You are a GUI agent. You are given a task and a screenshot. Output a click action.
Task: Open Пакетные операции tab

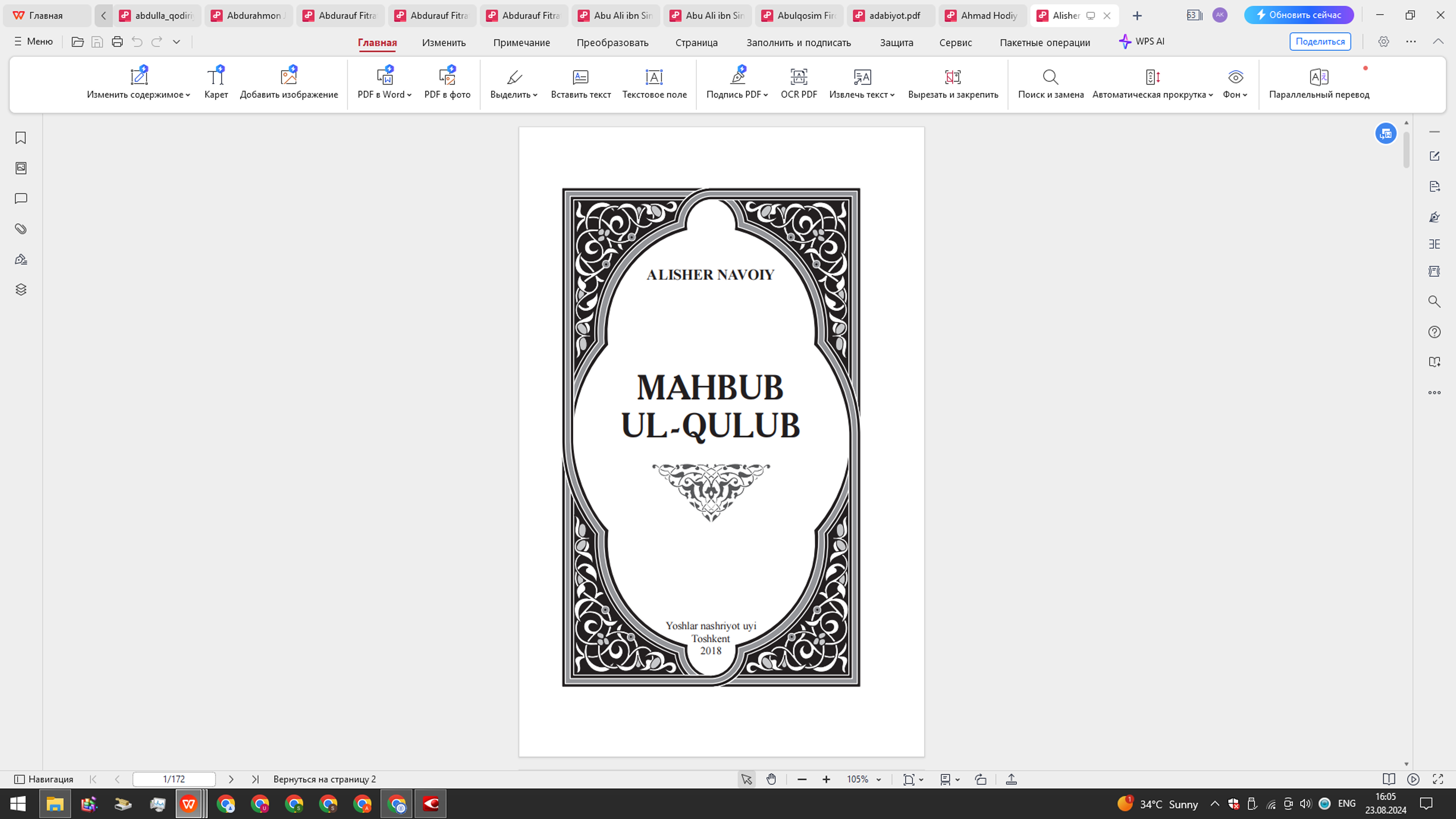[1045, 42]
